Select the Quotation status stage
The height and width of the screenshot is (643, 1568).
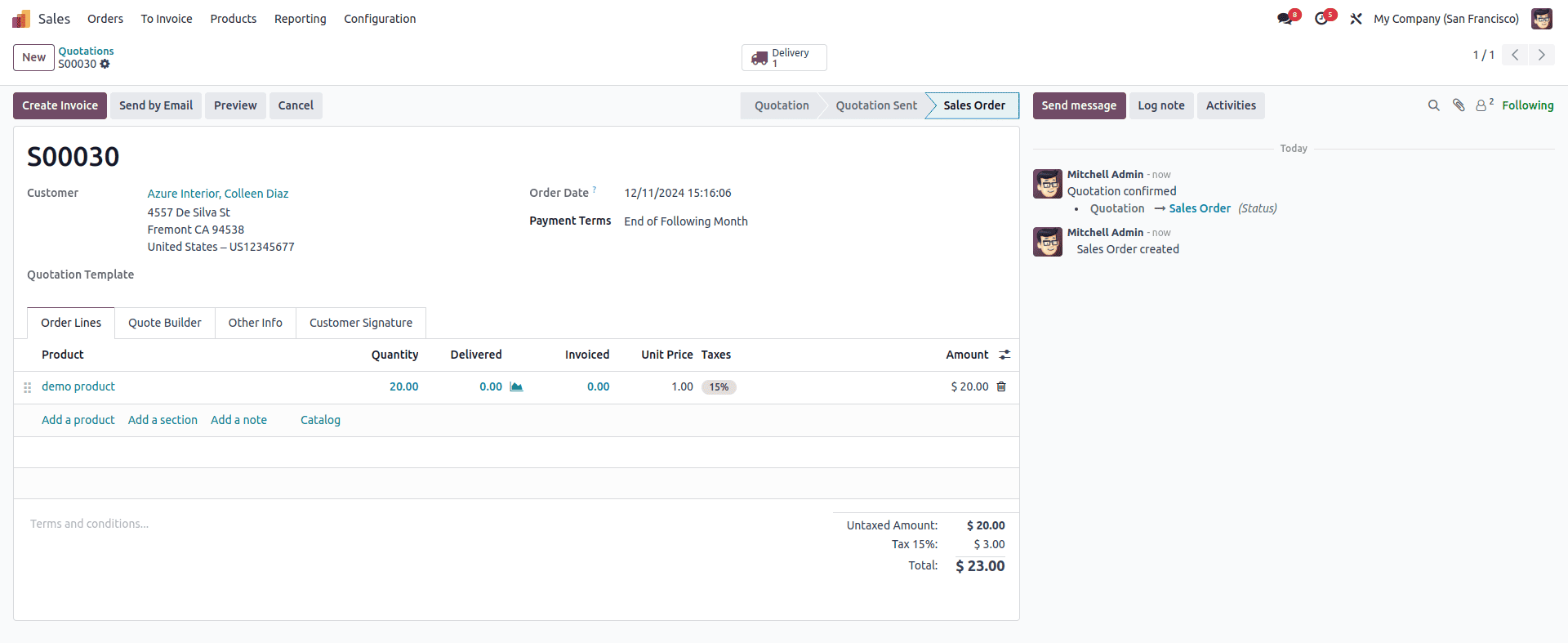[782, 105]
